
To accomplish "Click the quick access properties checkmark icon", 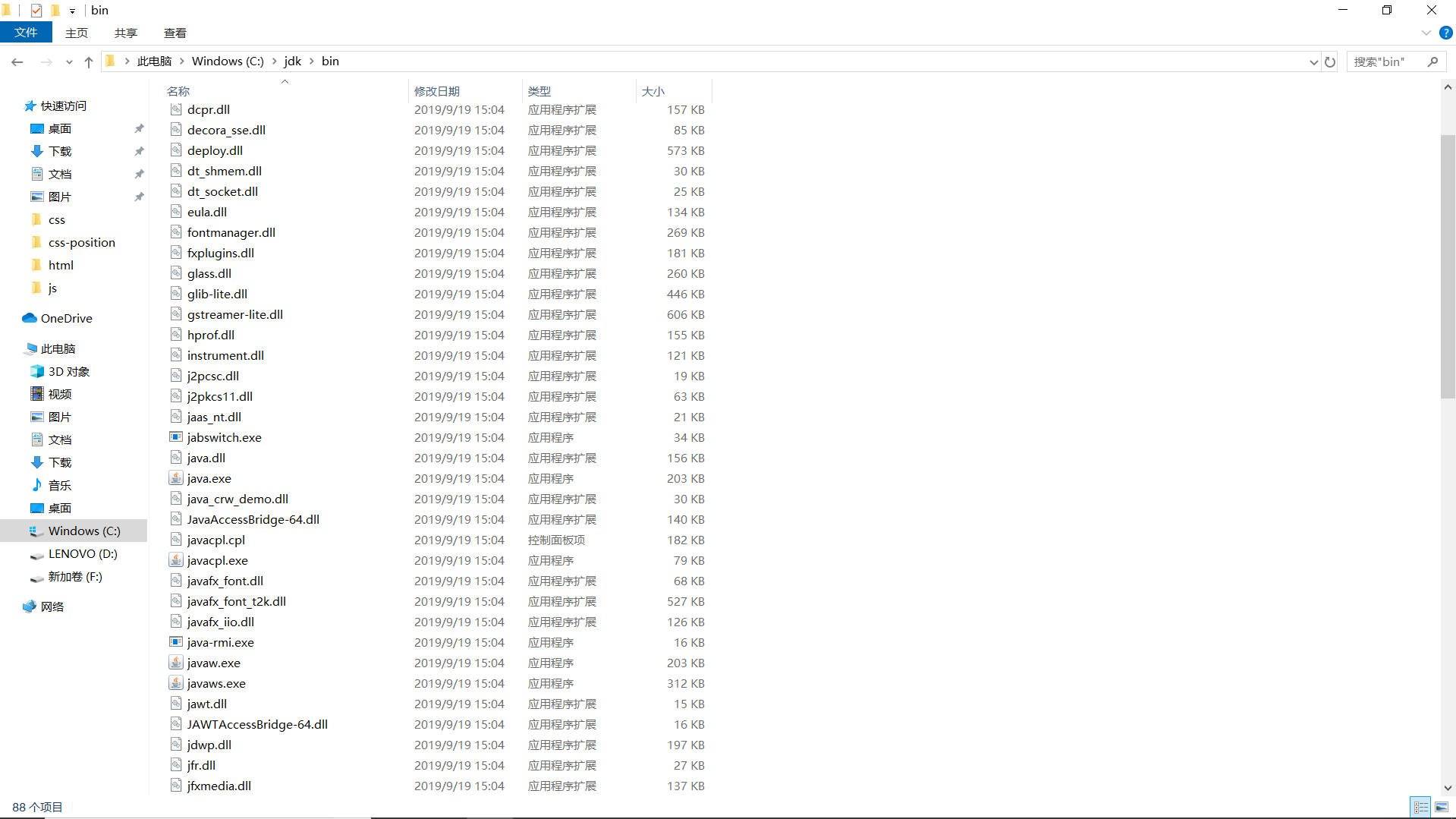I will coord(36,11).
